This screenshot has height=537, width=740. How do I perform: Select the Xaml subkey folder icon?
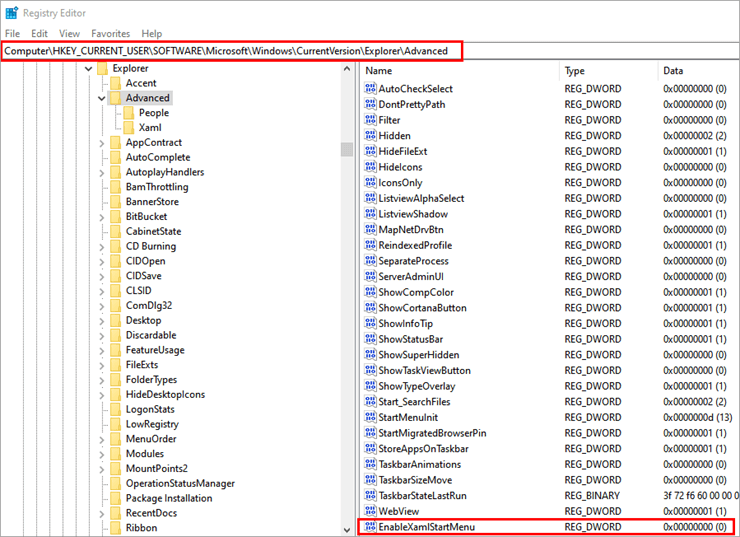click(128, 127)
